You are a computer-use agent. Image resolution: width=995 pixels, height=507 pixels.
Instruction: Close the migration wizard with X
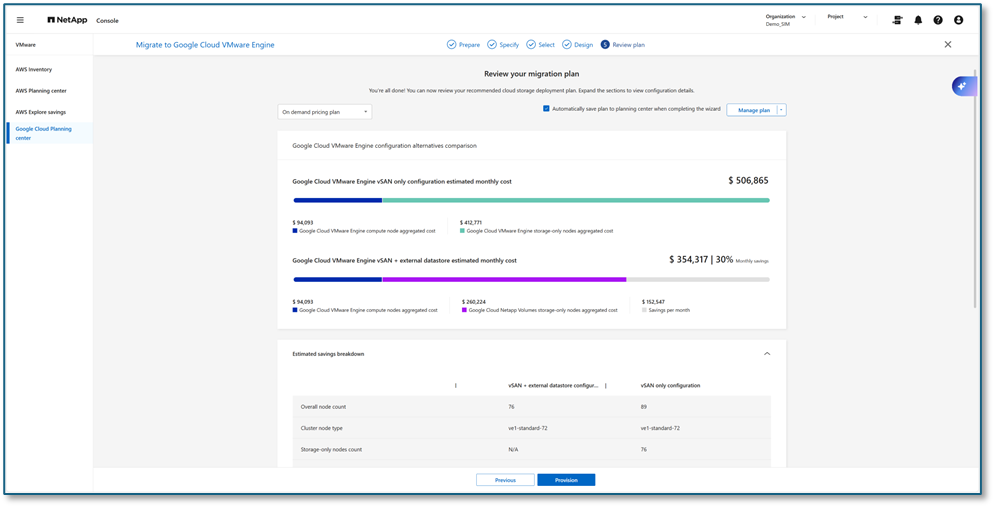click(x=948, y=44)
